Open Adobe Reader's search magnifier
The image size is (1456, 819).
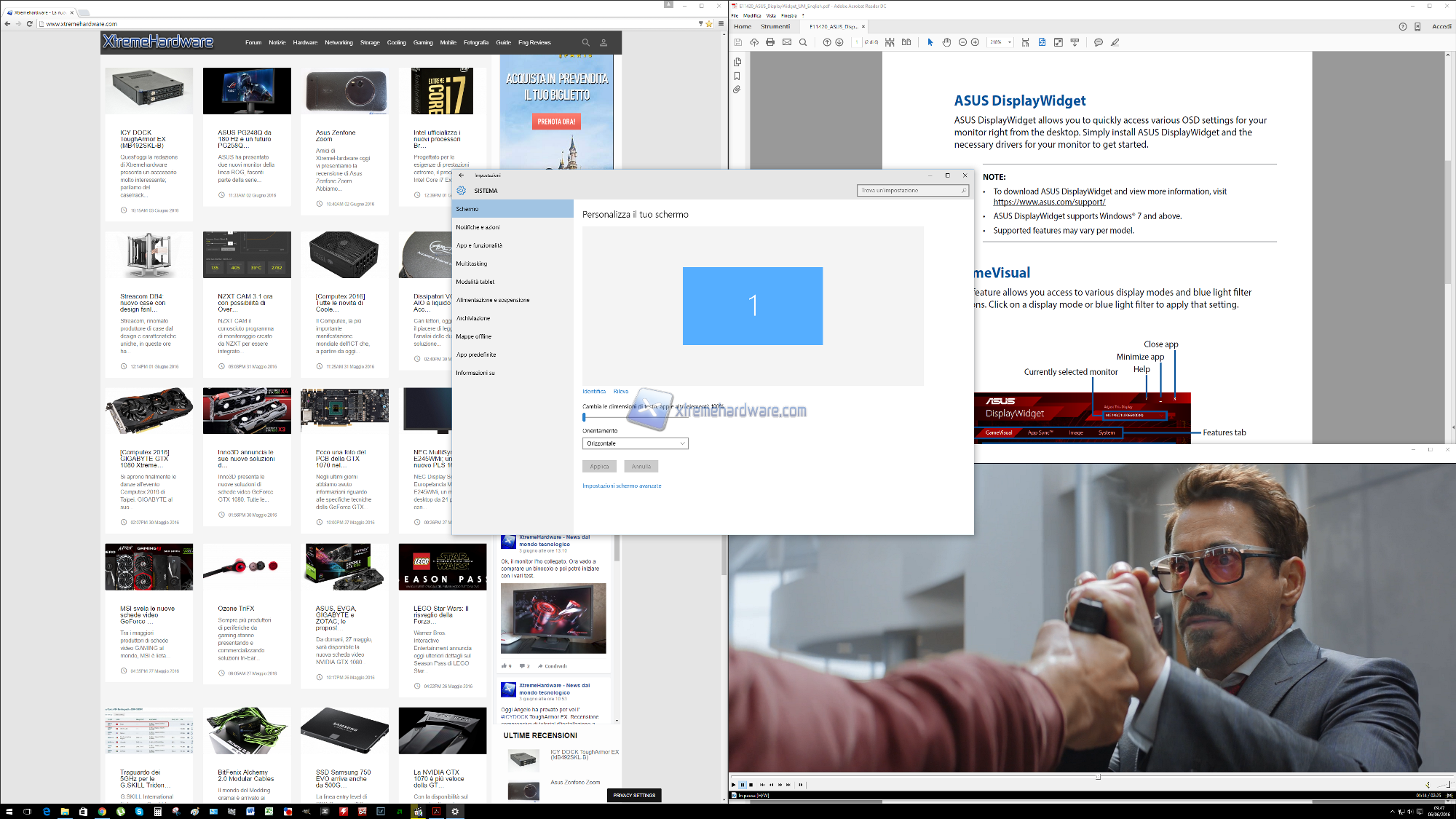click(803, 42)
